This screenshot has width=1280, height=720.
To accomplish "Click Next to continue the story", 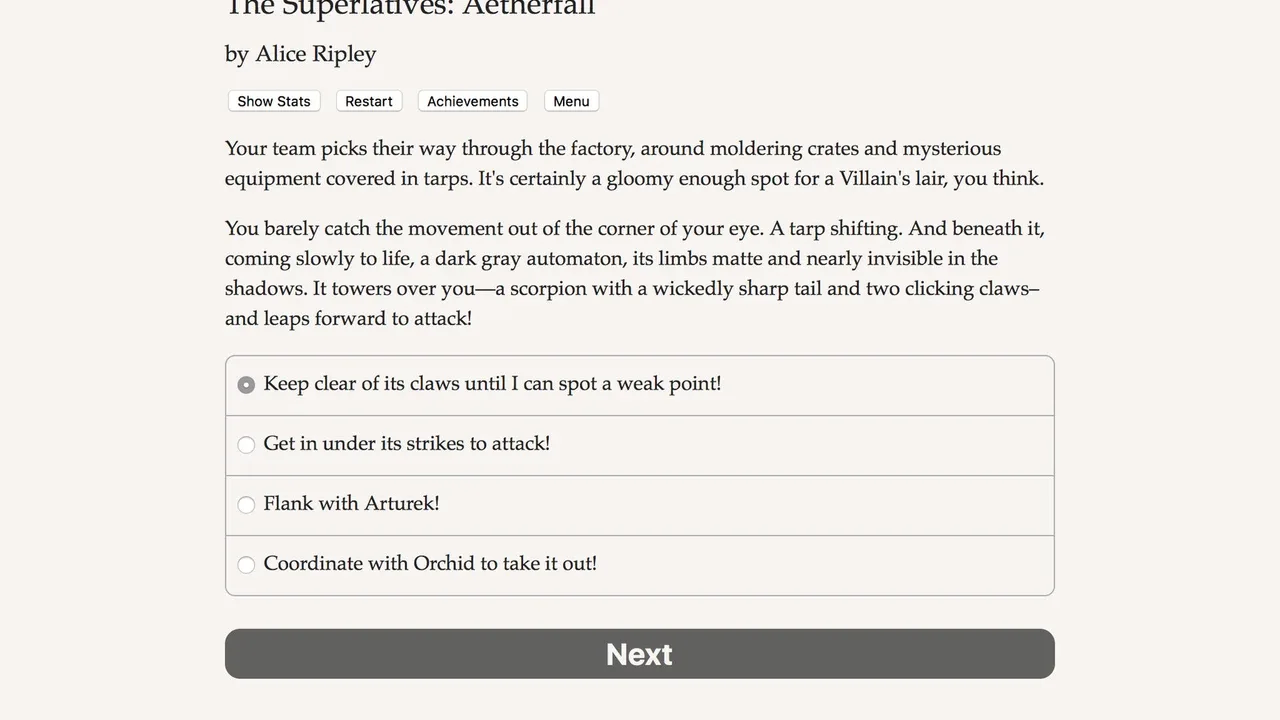I will coord(640,654).
